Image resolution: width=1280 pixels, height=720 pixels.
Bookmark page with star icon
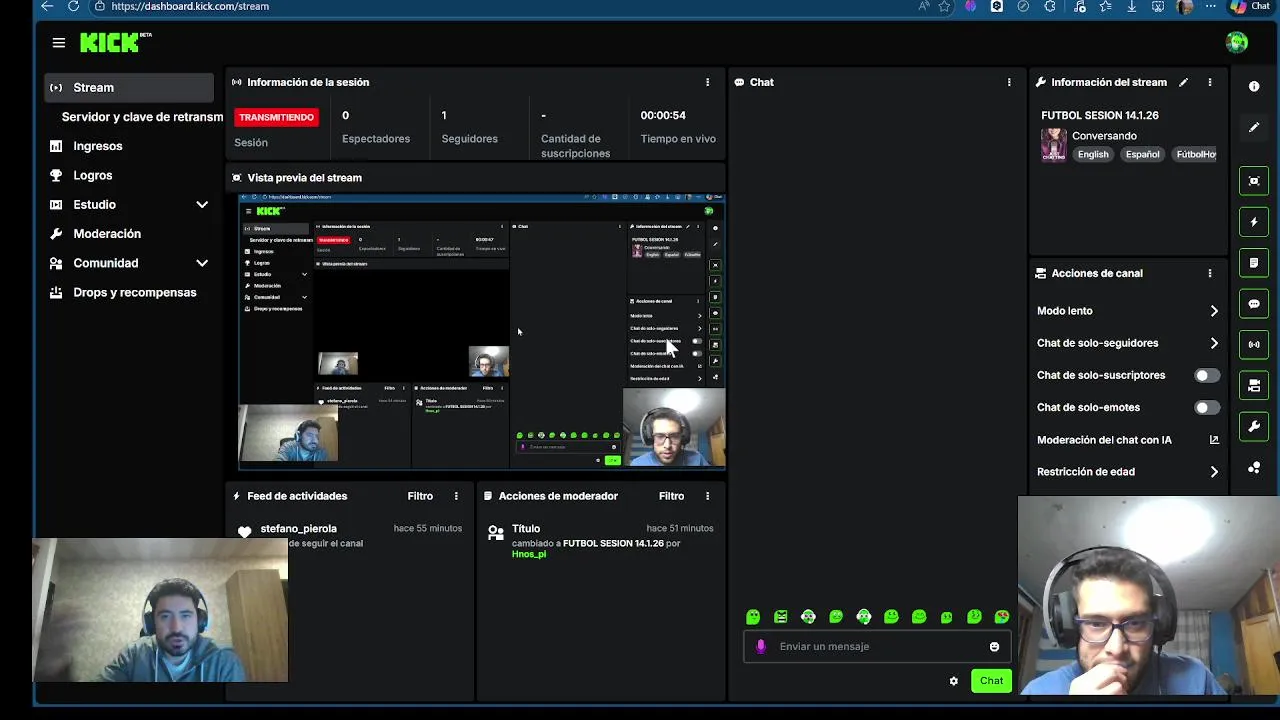pyautogui.click(x=944, y=6)
